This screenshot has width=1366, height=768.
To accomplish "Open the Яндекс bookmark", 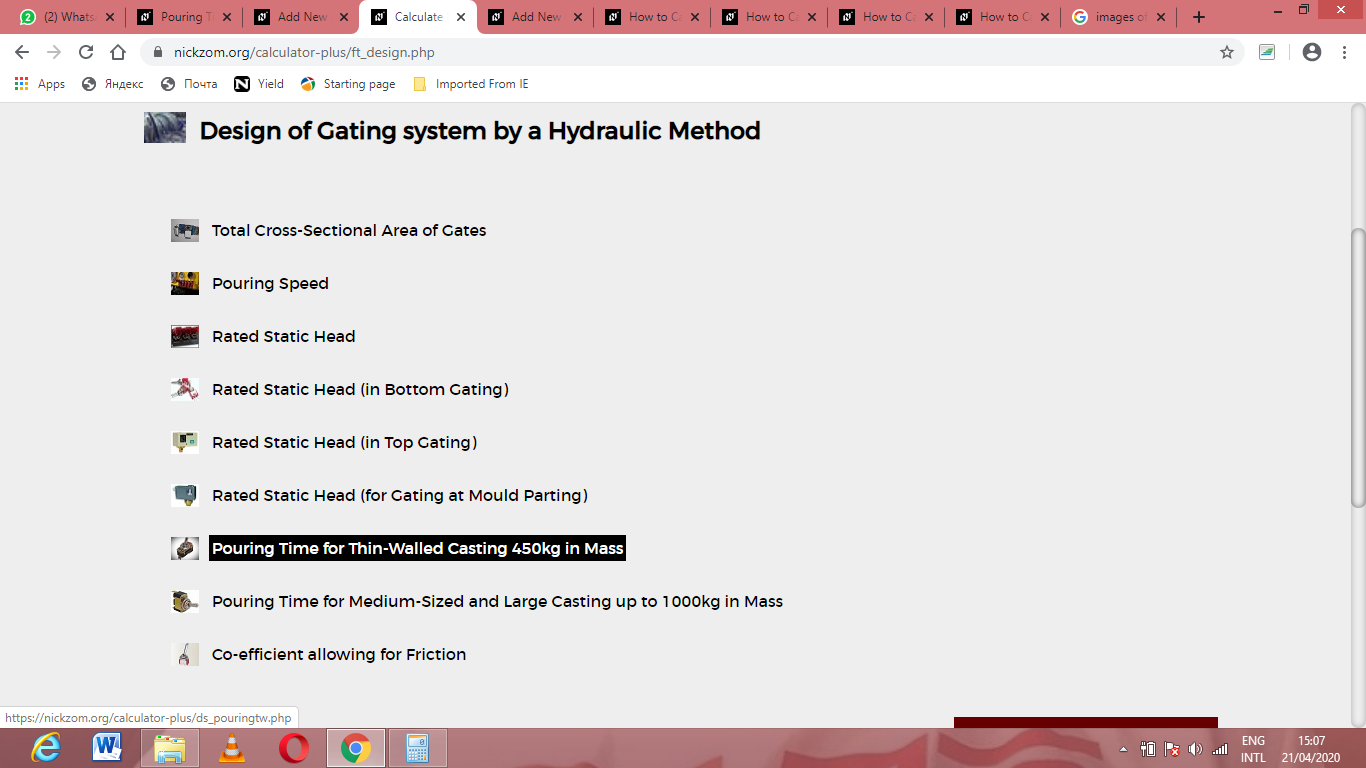I will point(113,84).
